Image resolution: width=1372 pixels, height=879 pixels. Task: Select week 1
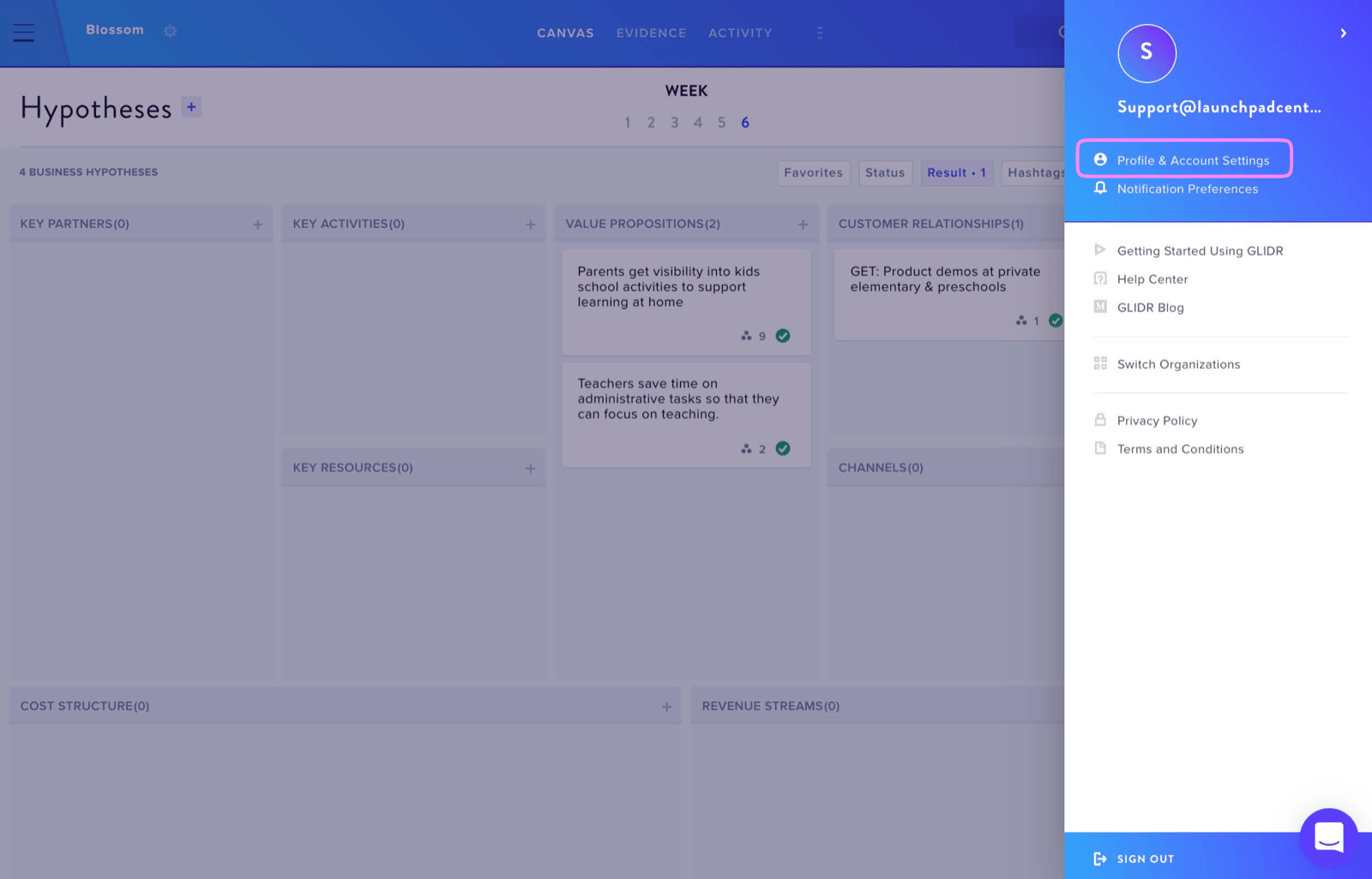628,123
